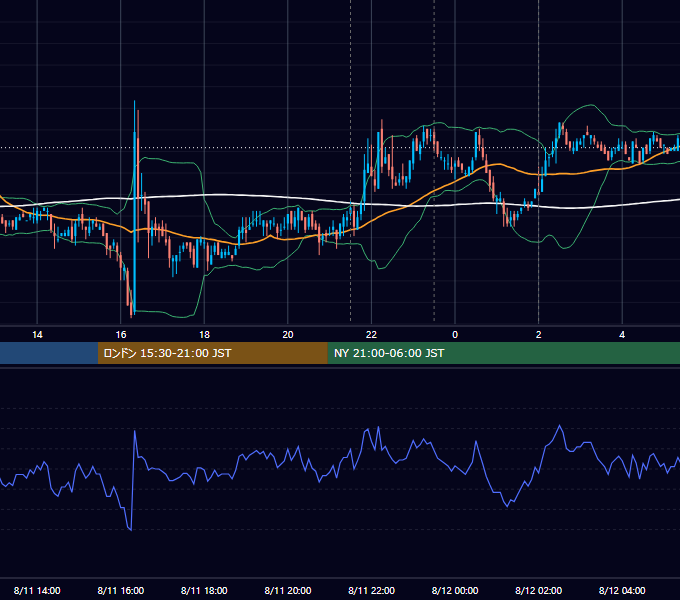Click the 14 hour label on price chart axis
This screenshot has width=680, height=600.
(x=37, y=335)
